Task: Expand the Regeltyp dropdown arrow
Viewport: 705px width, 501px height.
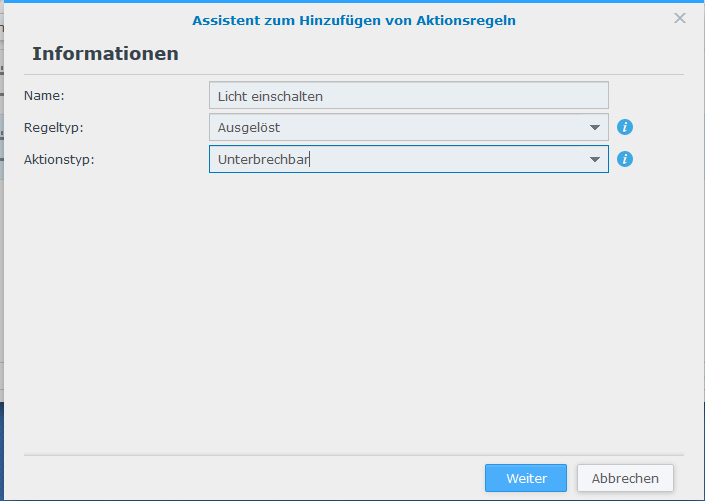Action: pyautogui.click(x=594, y=128)
